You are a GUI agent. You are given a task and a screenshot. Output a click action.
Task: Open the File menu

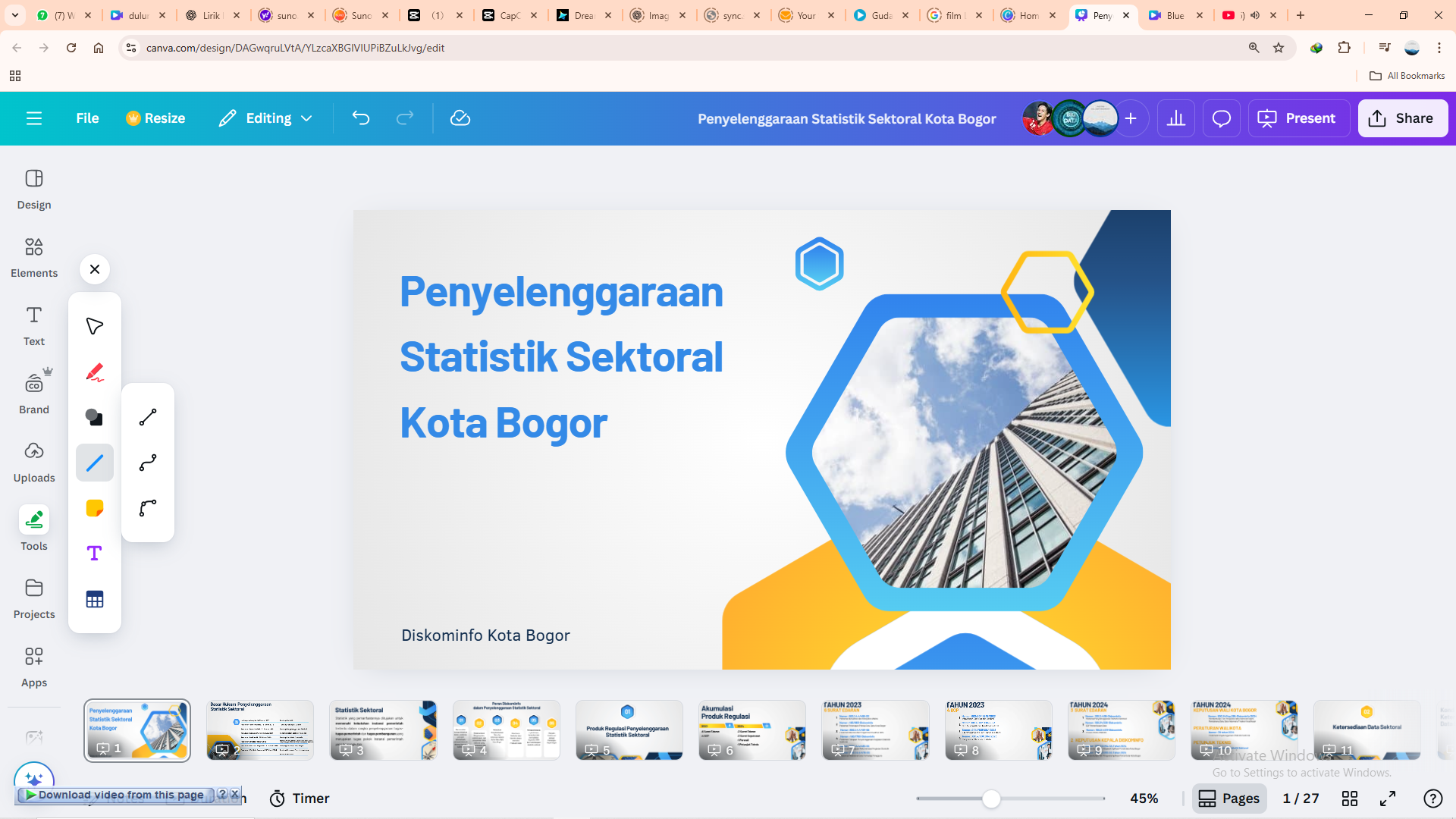click(87, 118)
